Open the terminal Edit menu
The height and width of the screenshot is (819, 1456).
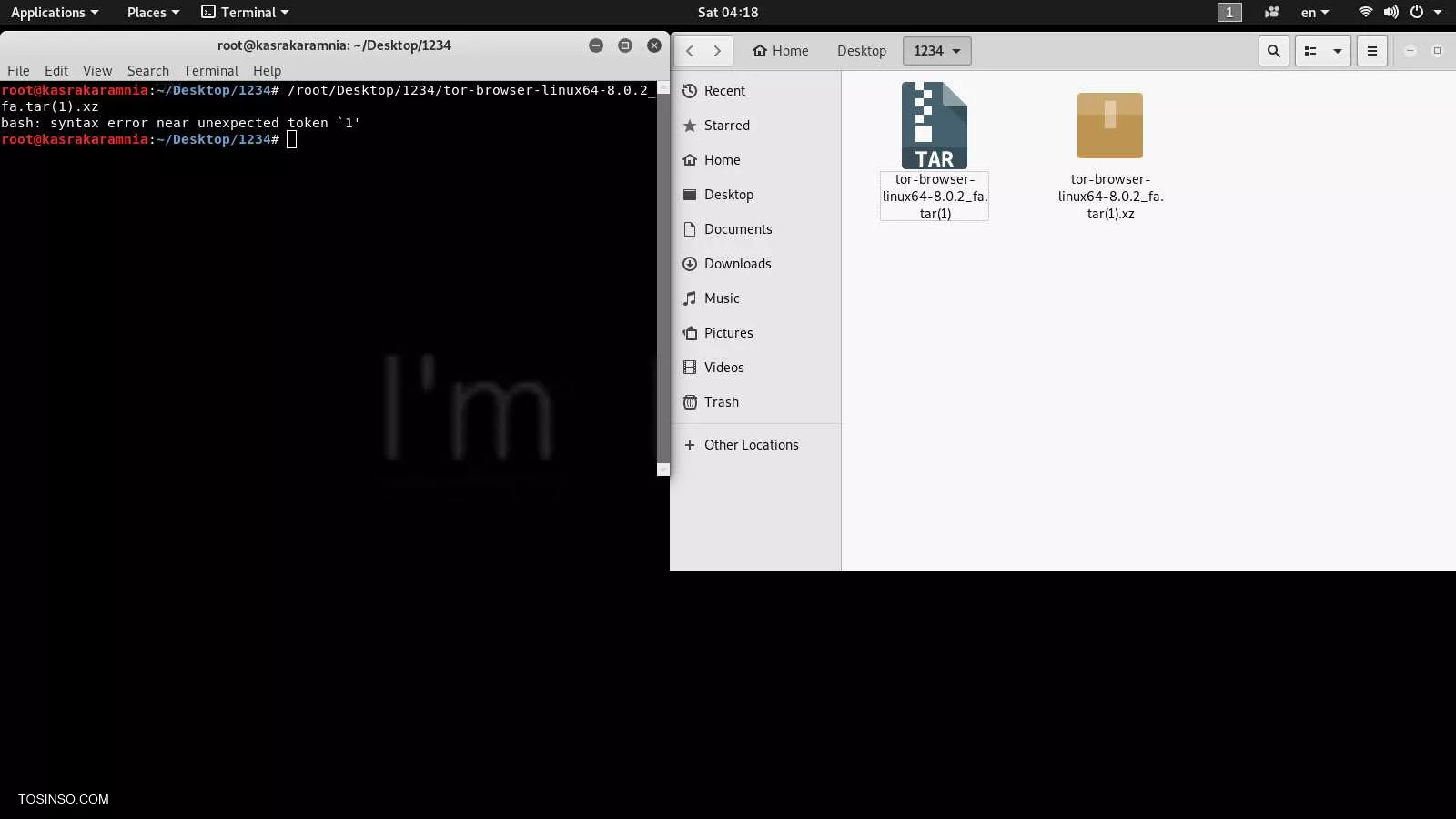[x=56, y=71]
